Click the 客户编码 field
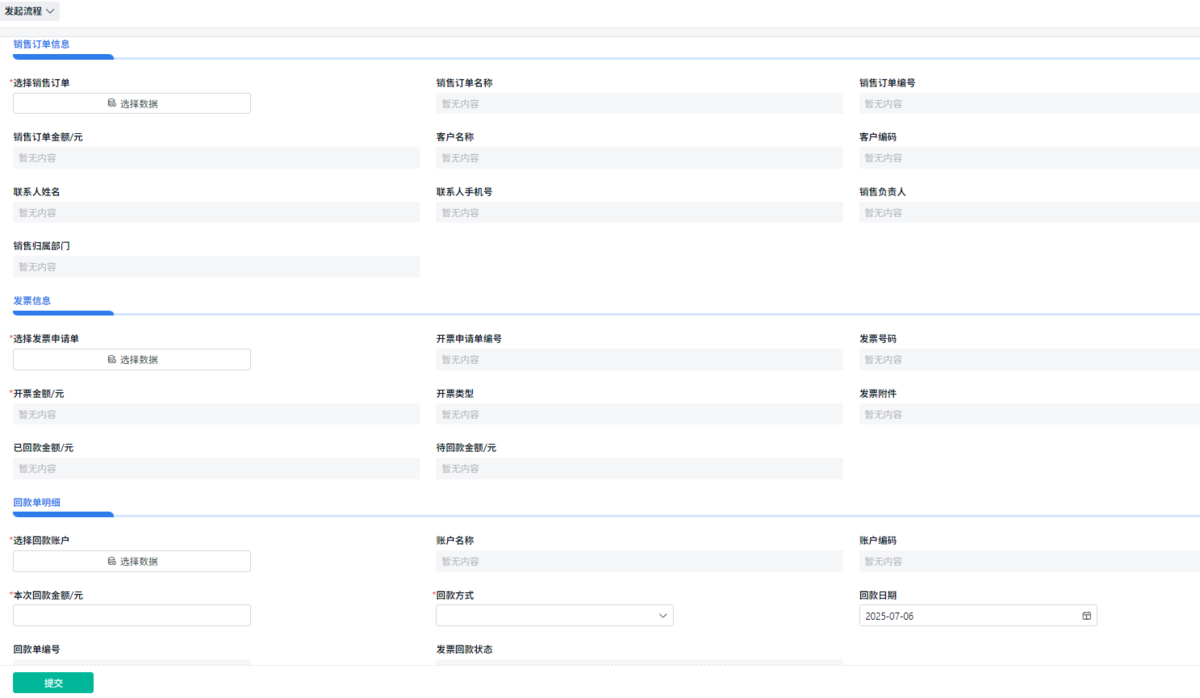 (x=1030, y=158)
